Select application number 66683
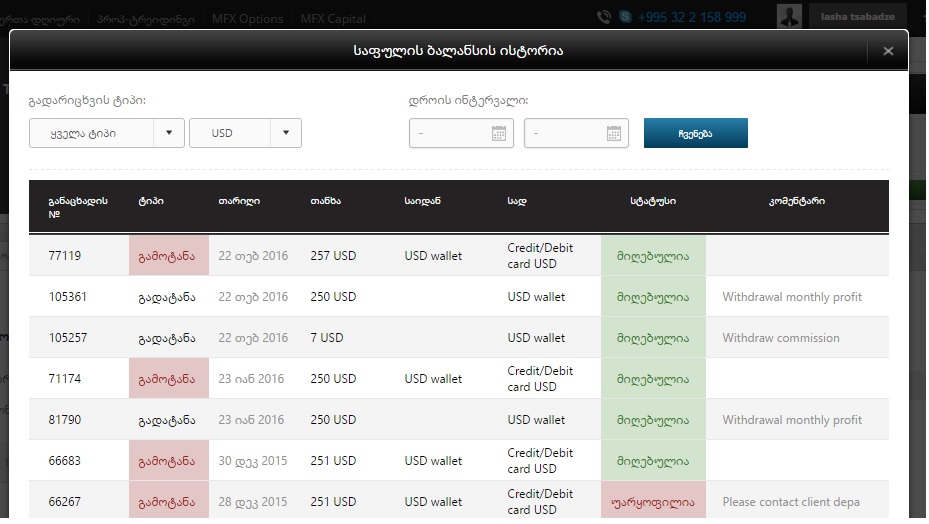Image resolution: width=929 pixels, height=524 pixels. [65, 461]
